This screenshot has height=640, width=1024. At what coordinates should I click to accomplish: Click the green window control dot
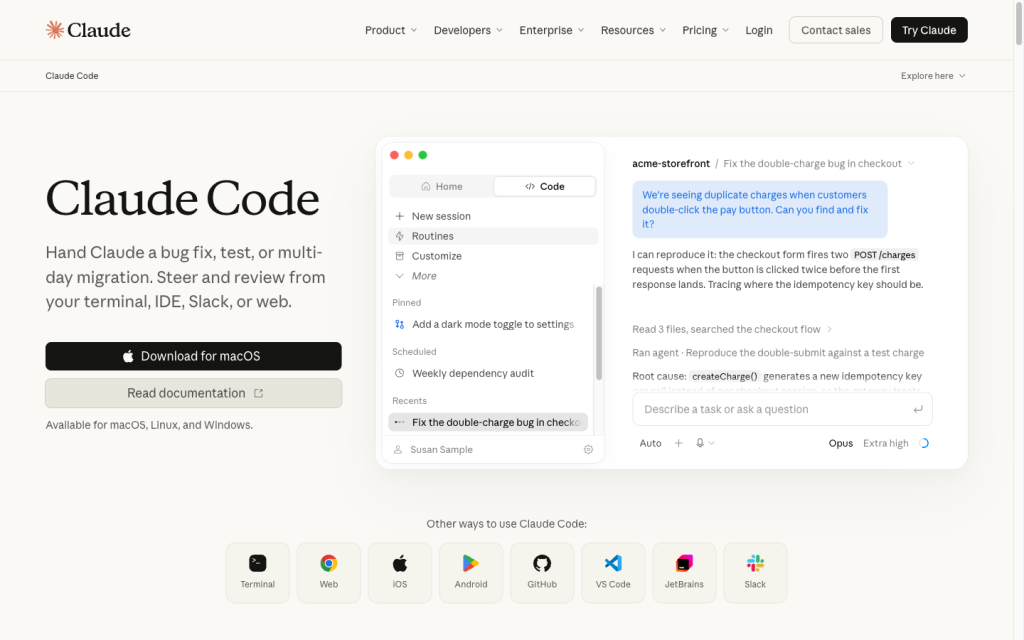(x=423, y=155)
